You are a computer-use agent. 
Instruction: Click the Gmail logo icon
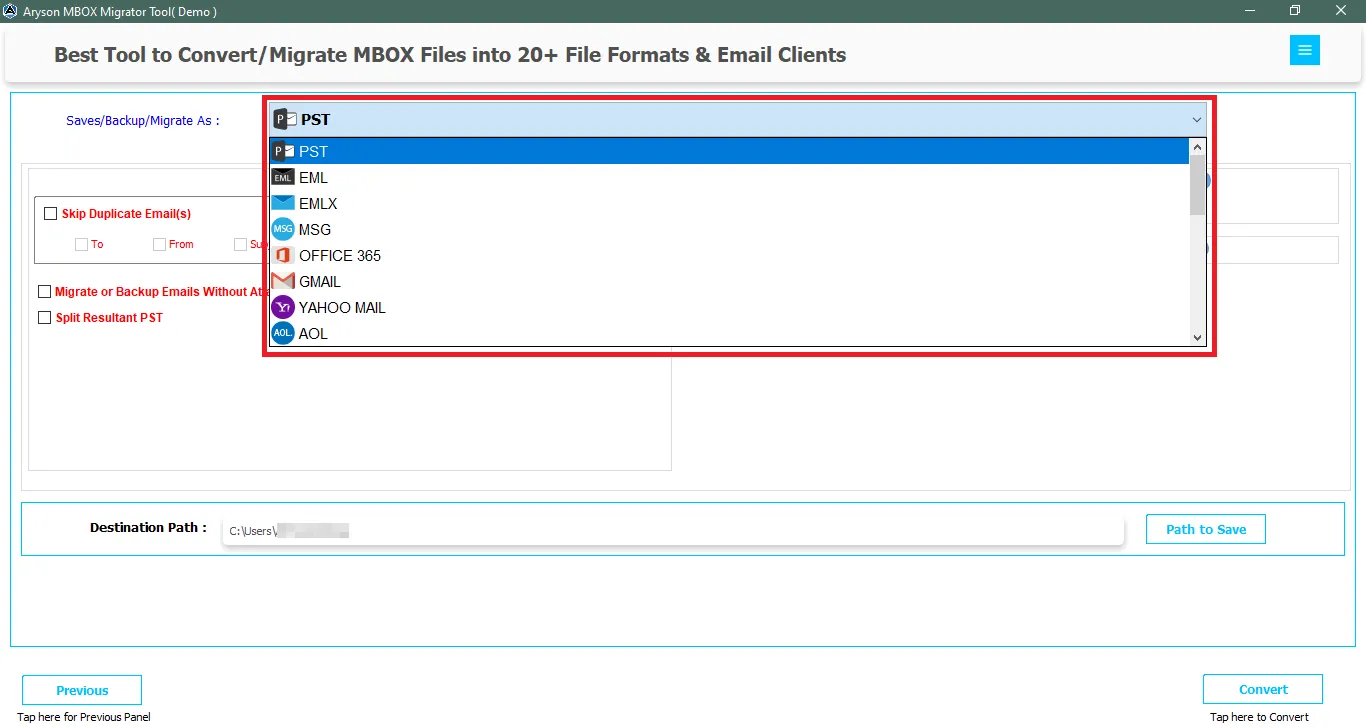coord(283,282)
